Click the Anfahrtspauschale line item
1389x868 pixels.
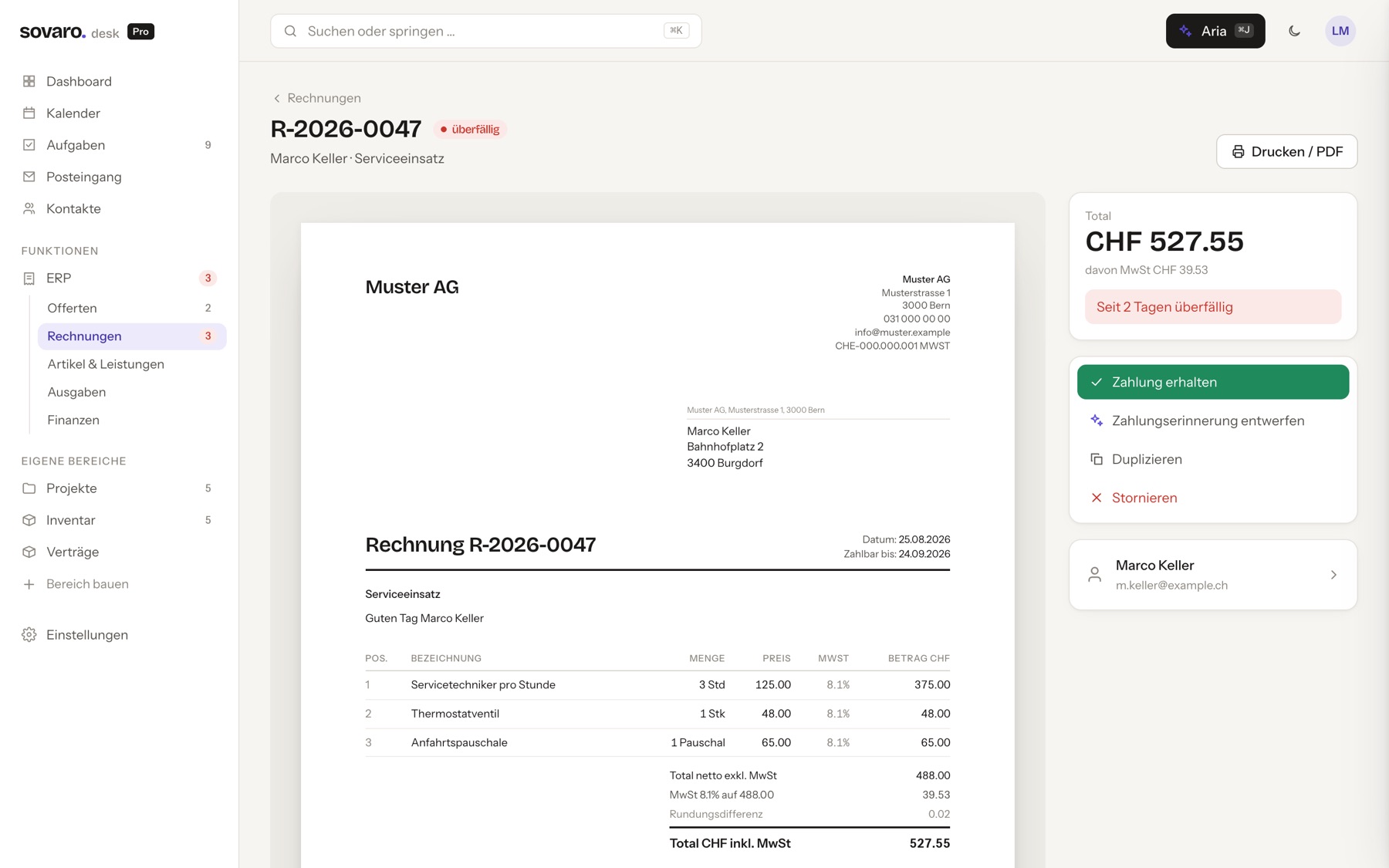click(x=657, y=742)
